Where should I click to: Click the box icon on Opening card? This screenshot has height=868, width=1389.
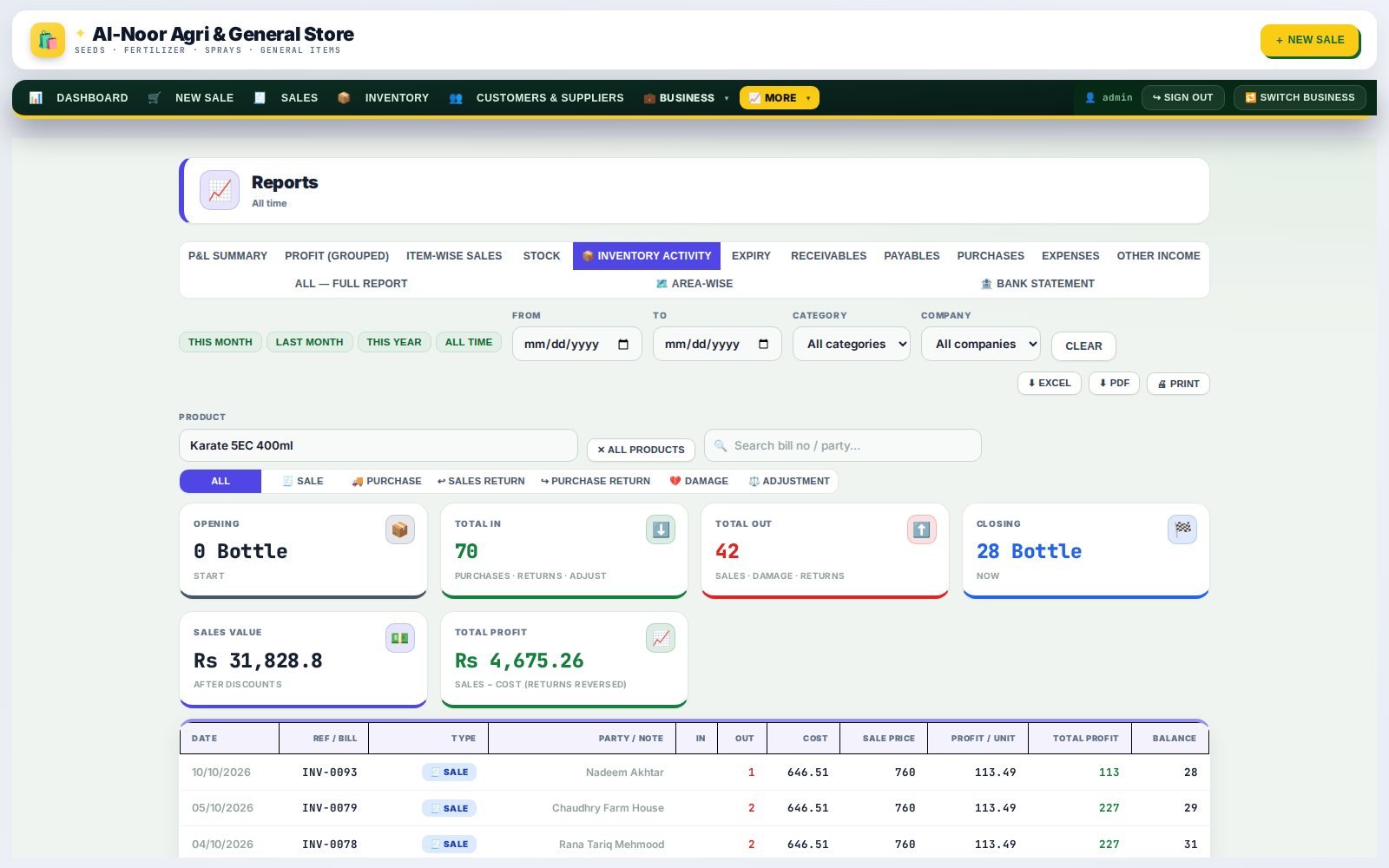click(400, 529)
